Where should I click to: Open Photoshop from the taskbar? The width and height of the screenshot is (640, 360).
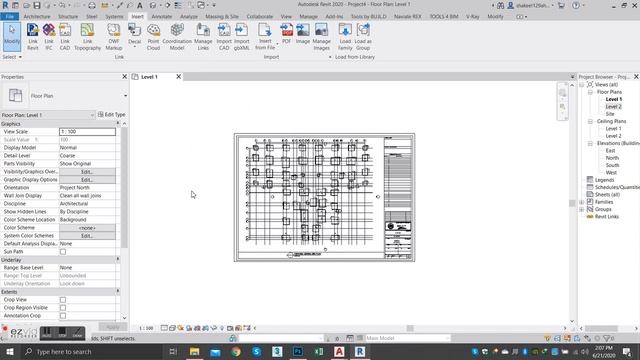tap(298, 351)
